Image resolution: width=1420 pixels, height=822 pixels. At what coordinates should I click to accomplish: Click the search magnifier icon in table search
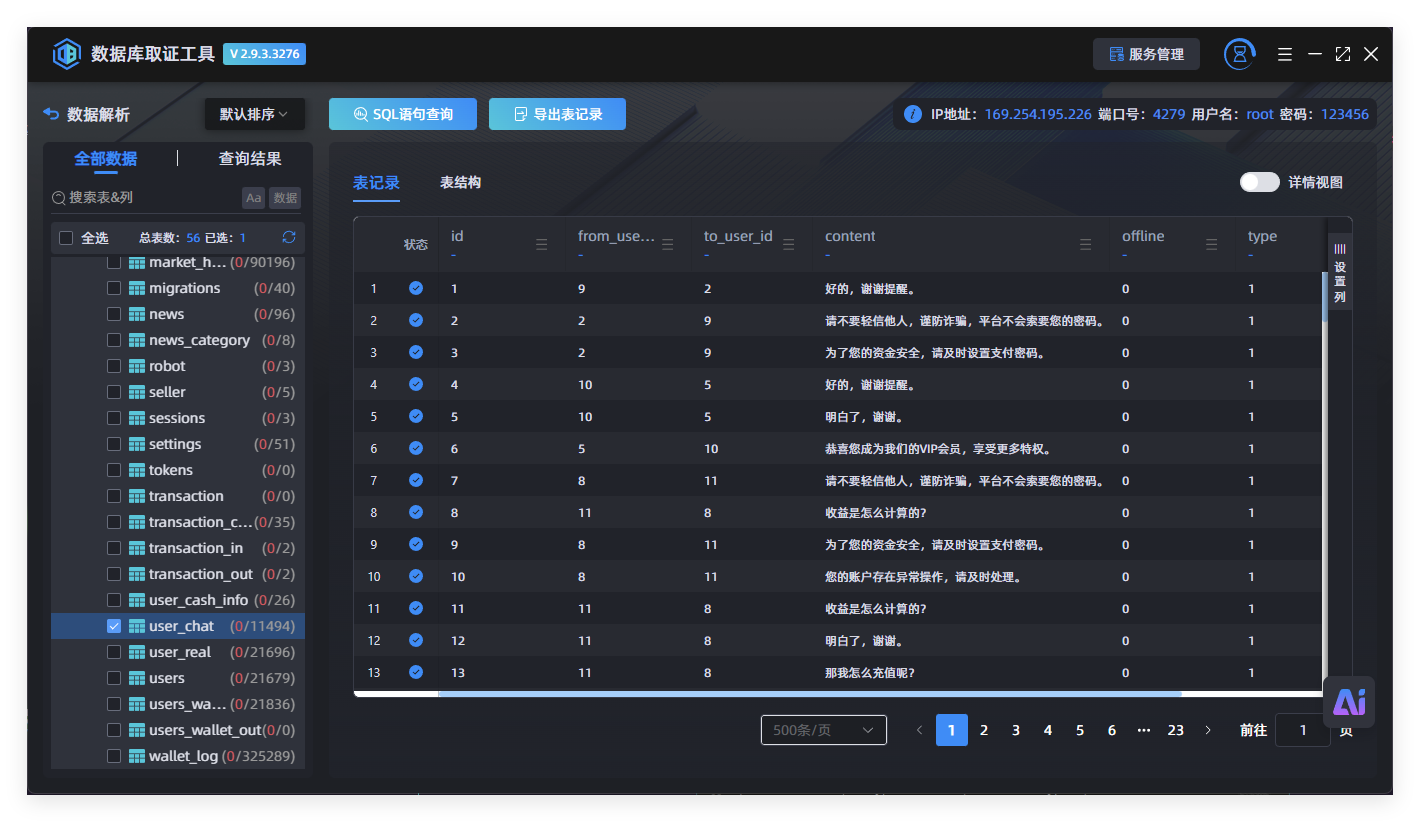[x=59, y=198]
